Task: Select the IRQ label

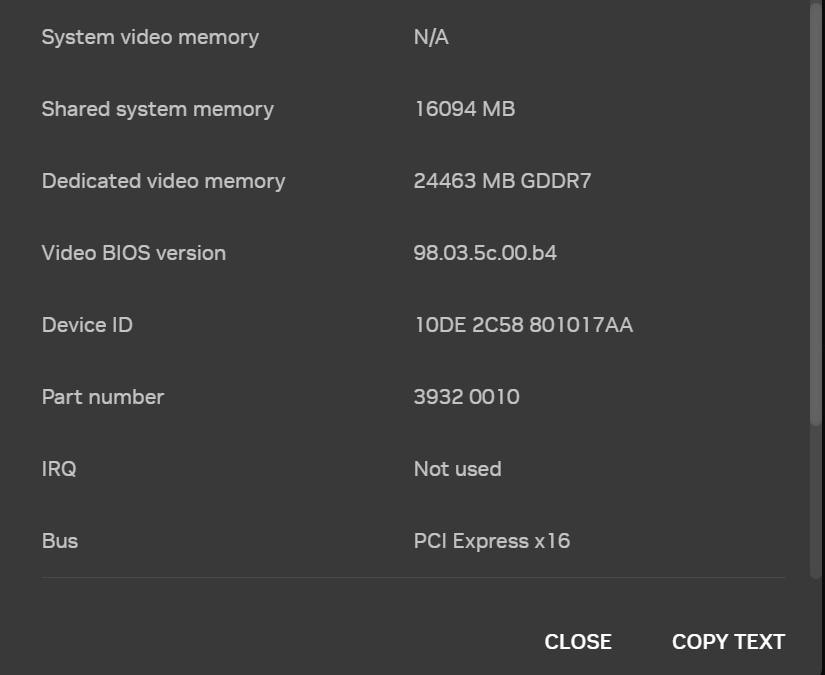Action: [59, 469]
